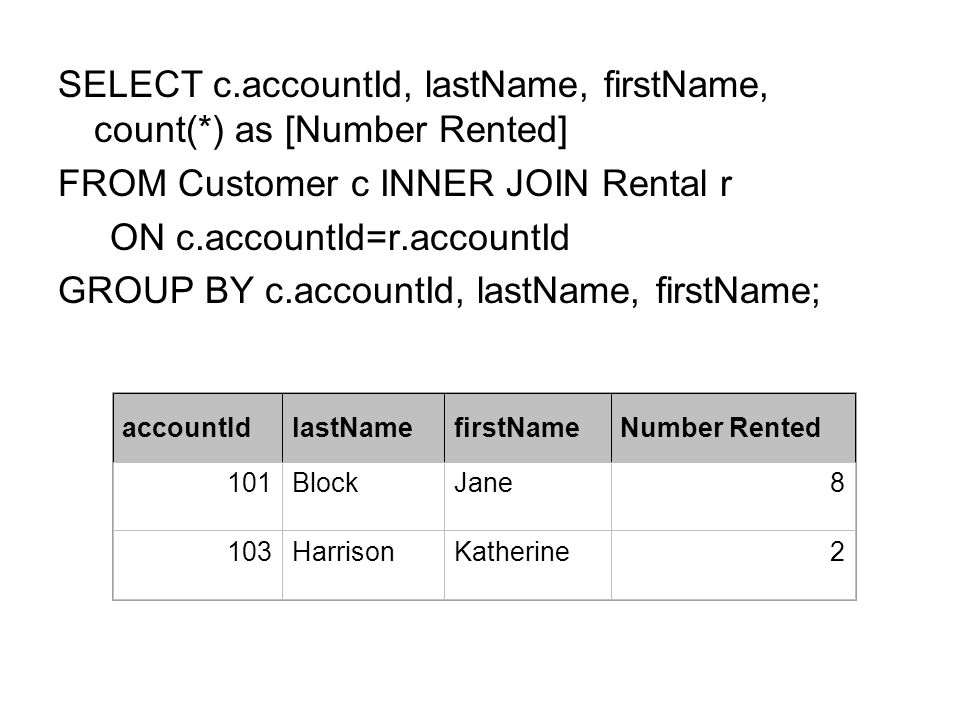Click the lastName column header
The width and height of the screenshot is (960, 720).
point(364,428)
